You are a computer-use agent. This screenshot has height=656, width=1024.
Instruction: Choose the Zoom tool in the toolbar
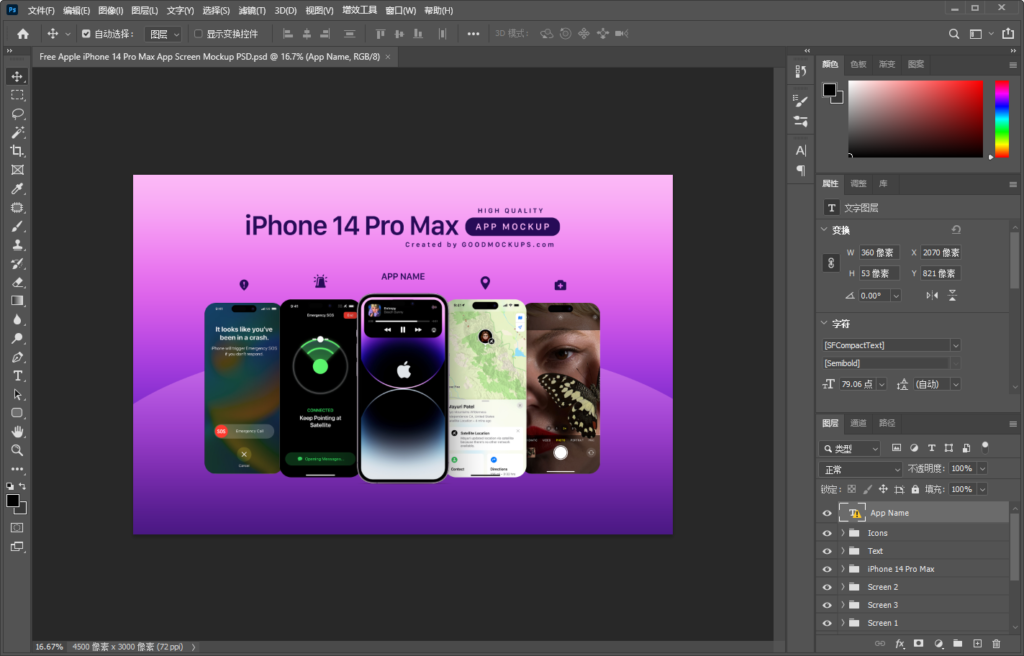pyautogui.click(x=17, y=450)
